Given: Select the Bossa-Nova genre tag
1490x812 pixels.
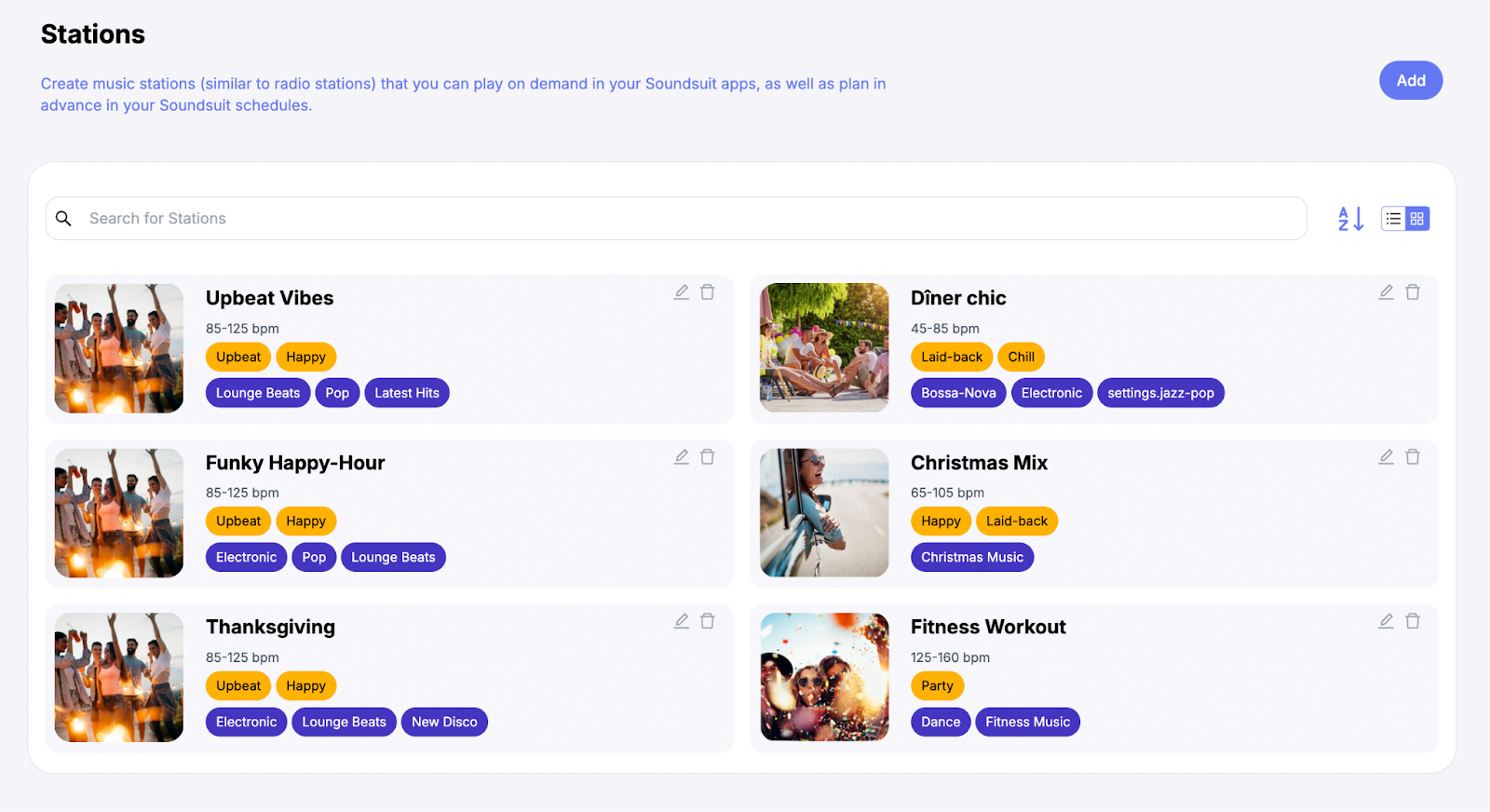Looking at the screenshot, I should point(958,393).
